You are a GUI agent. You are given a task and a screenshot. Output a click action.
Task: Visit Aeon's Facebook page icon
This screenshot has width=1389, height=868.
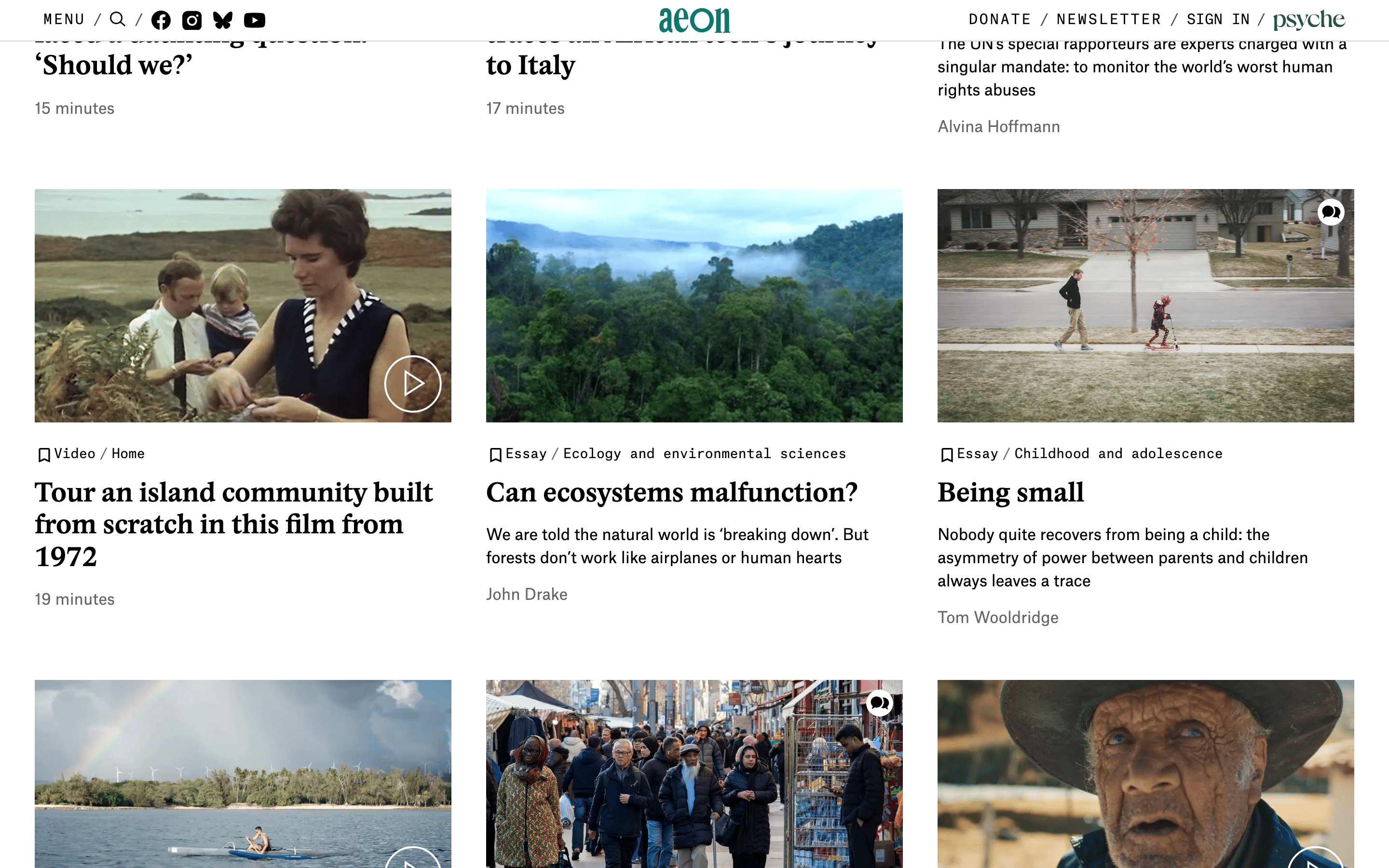pyautogui.click(x=161, y=20)
